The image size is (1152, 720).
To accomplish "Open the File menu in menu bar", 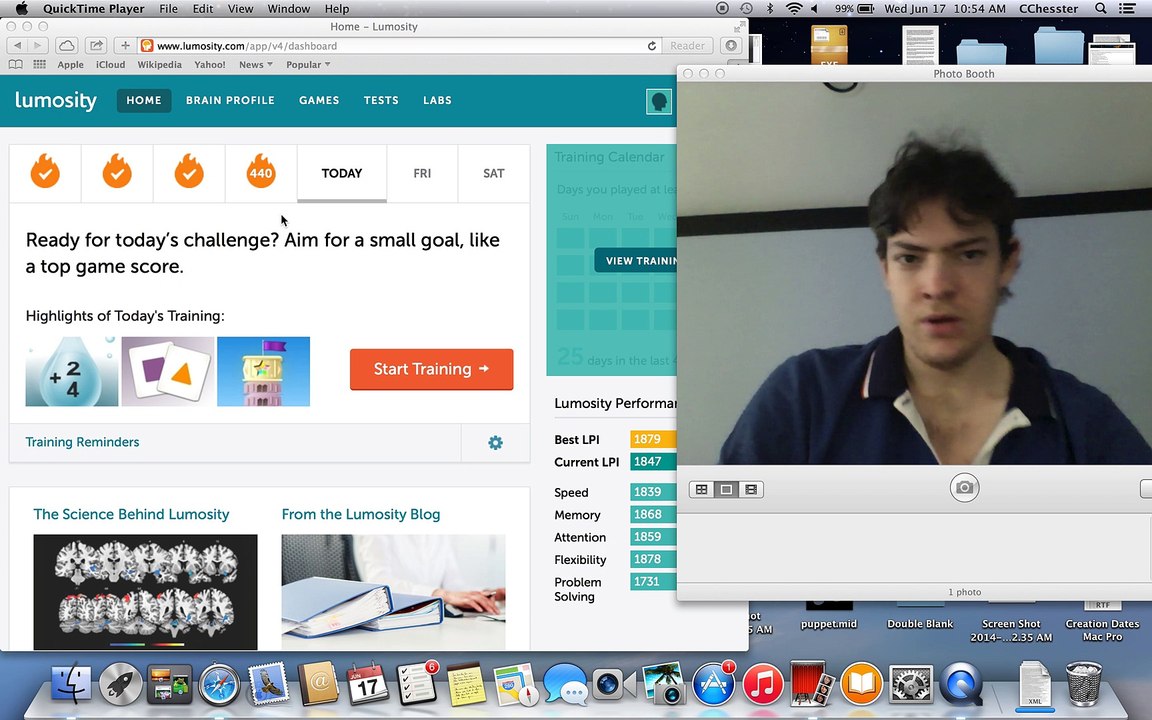I will (168, 9).
